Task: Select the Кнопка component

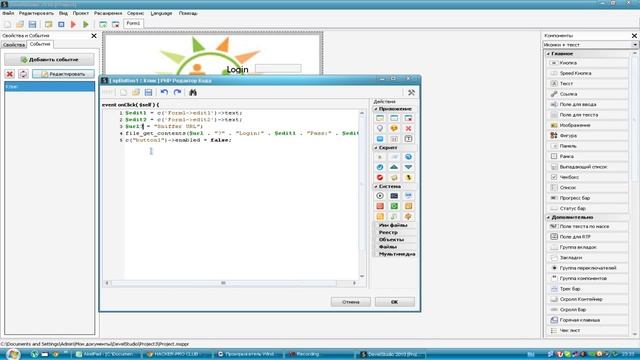Action: (x=587, y=63)
